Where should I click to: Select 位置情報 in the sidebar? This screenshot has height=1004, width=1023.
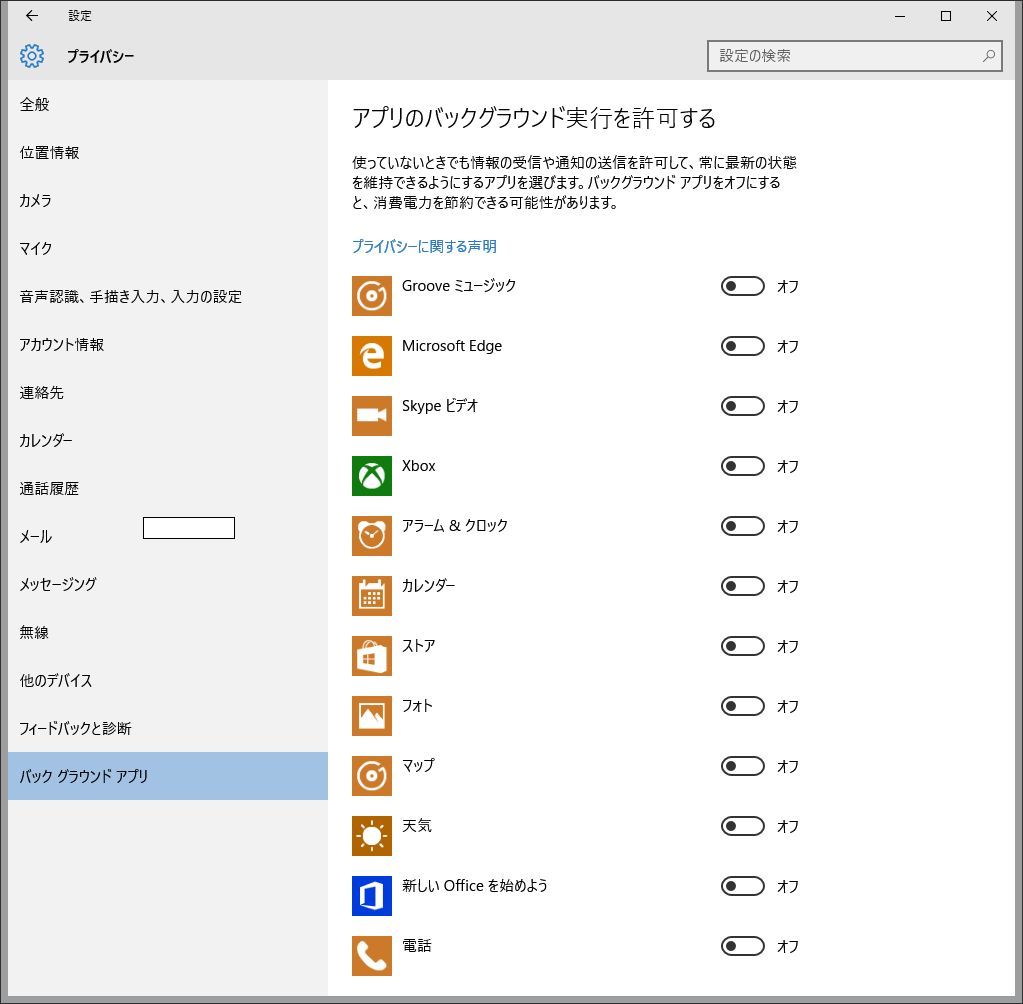[168, 153]
